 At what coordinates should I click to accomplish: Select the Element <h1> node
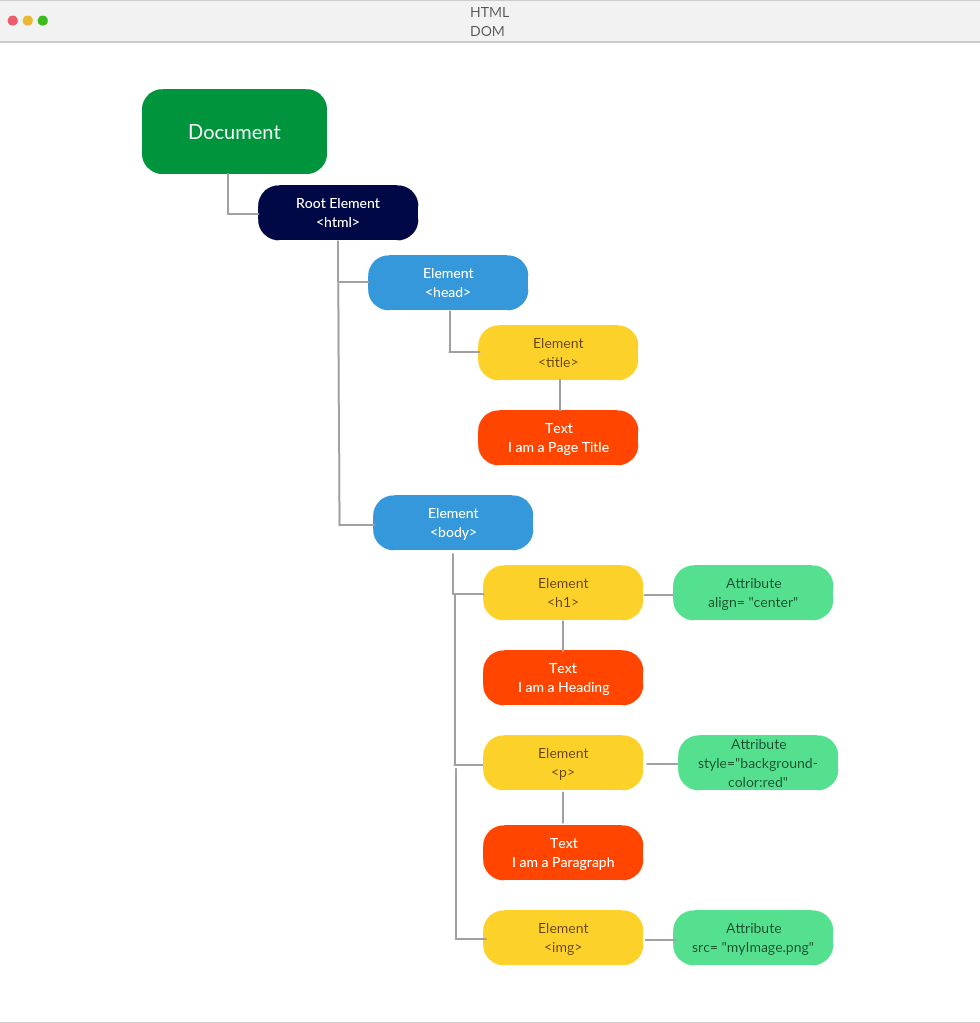[x=563, y=592]
